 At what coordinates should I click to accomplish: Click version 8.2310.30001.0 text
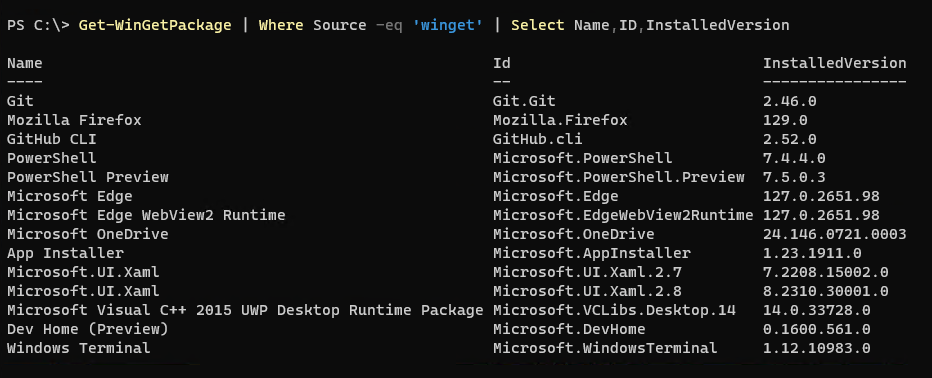pyautogui.click(x=826, y=291)
